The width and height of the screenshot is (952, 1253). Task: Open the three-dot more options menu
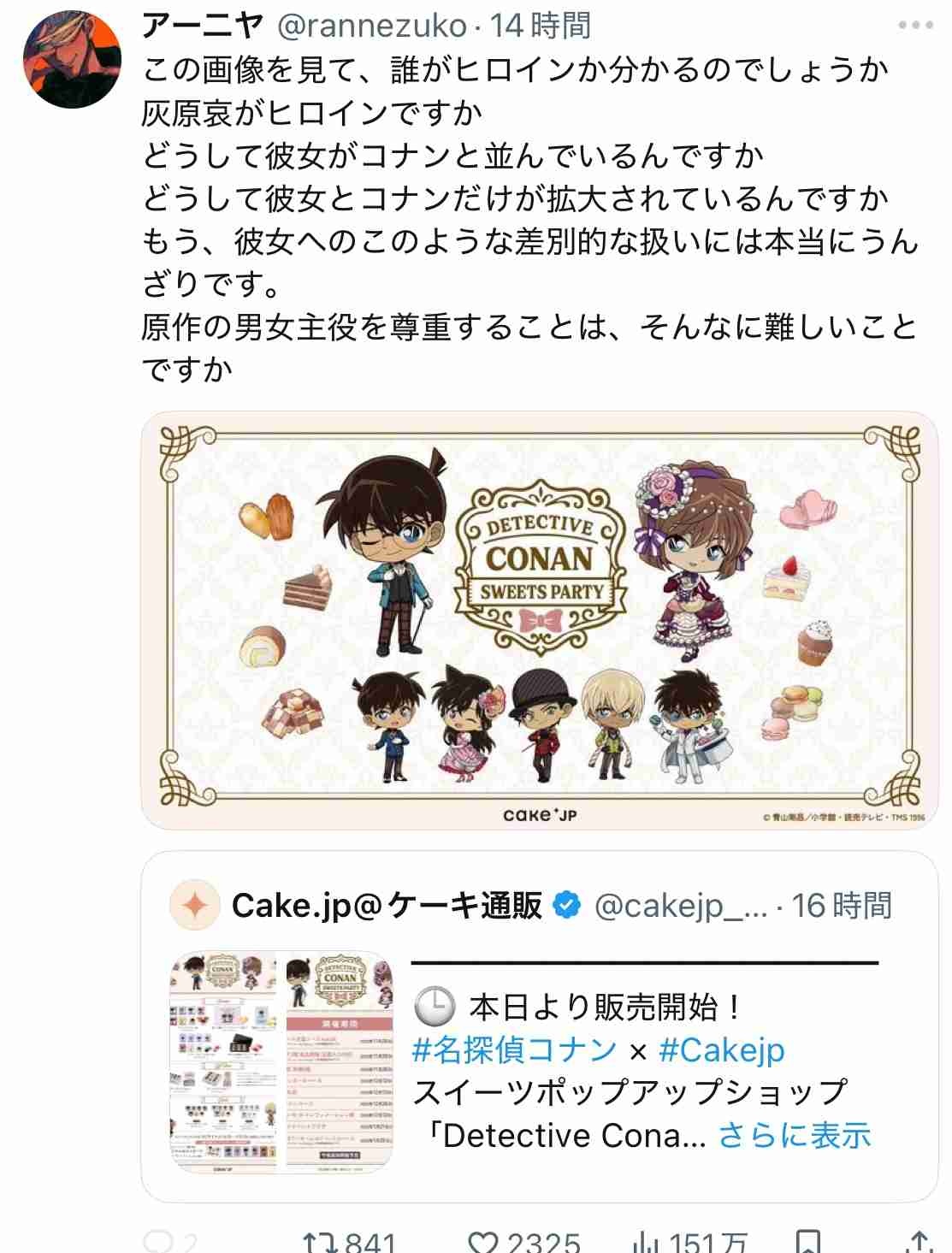(x=915, y=26)
